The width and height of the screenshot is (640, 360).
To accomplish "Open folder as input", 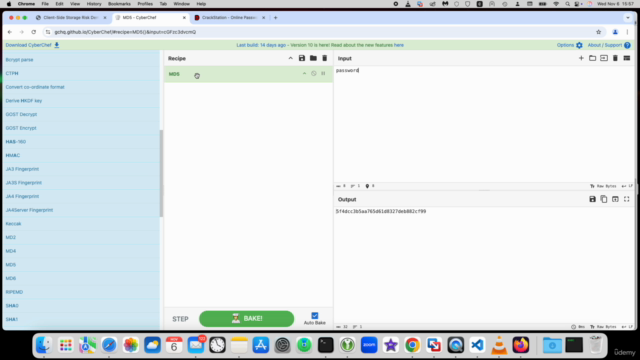I will 592,58.
